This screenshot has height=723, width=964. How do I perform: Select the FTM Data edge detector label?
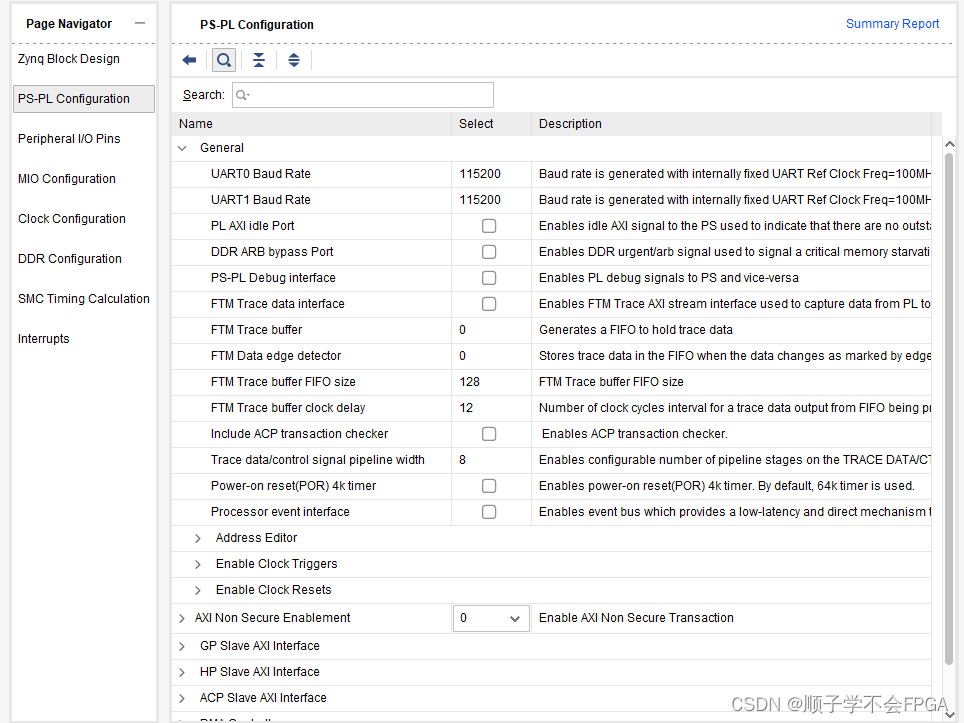pyautogui.click(x=275, y=355)
